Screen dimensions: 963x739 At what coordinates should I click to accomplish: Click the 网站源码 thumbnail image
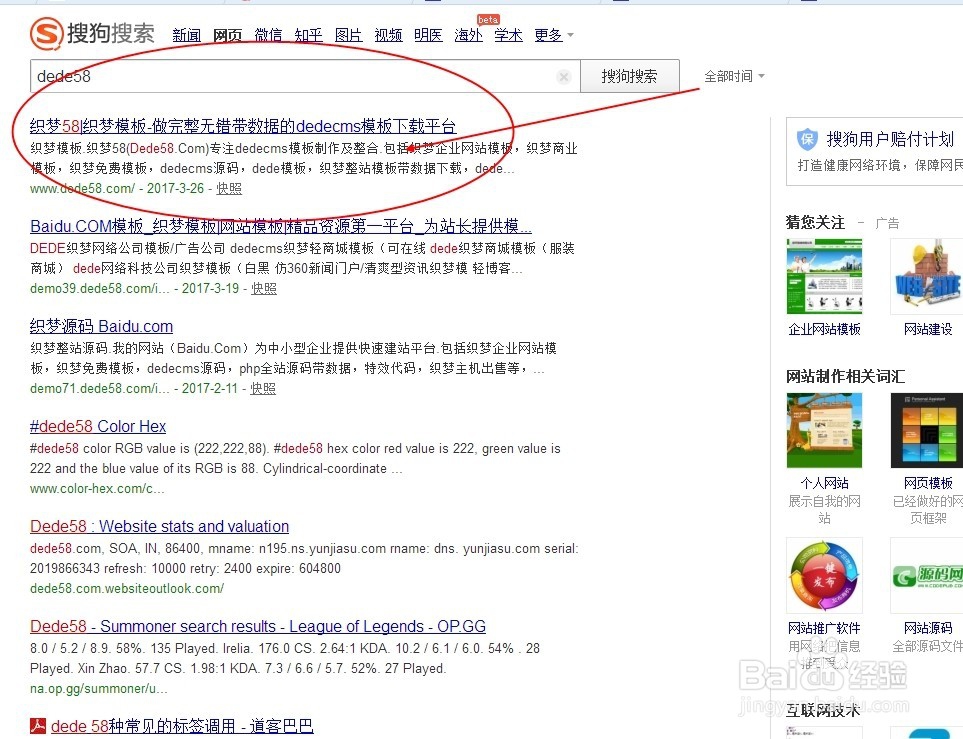pyautogui.click(x=927, y=576)
